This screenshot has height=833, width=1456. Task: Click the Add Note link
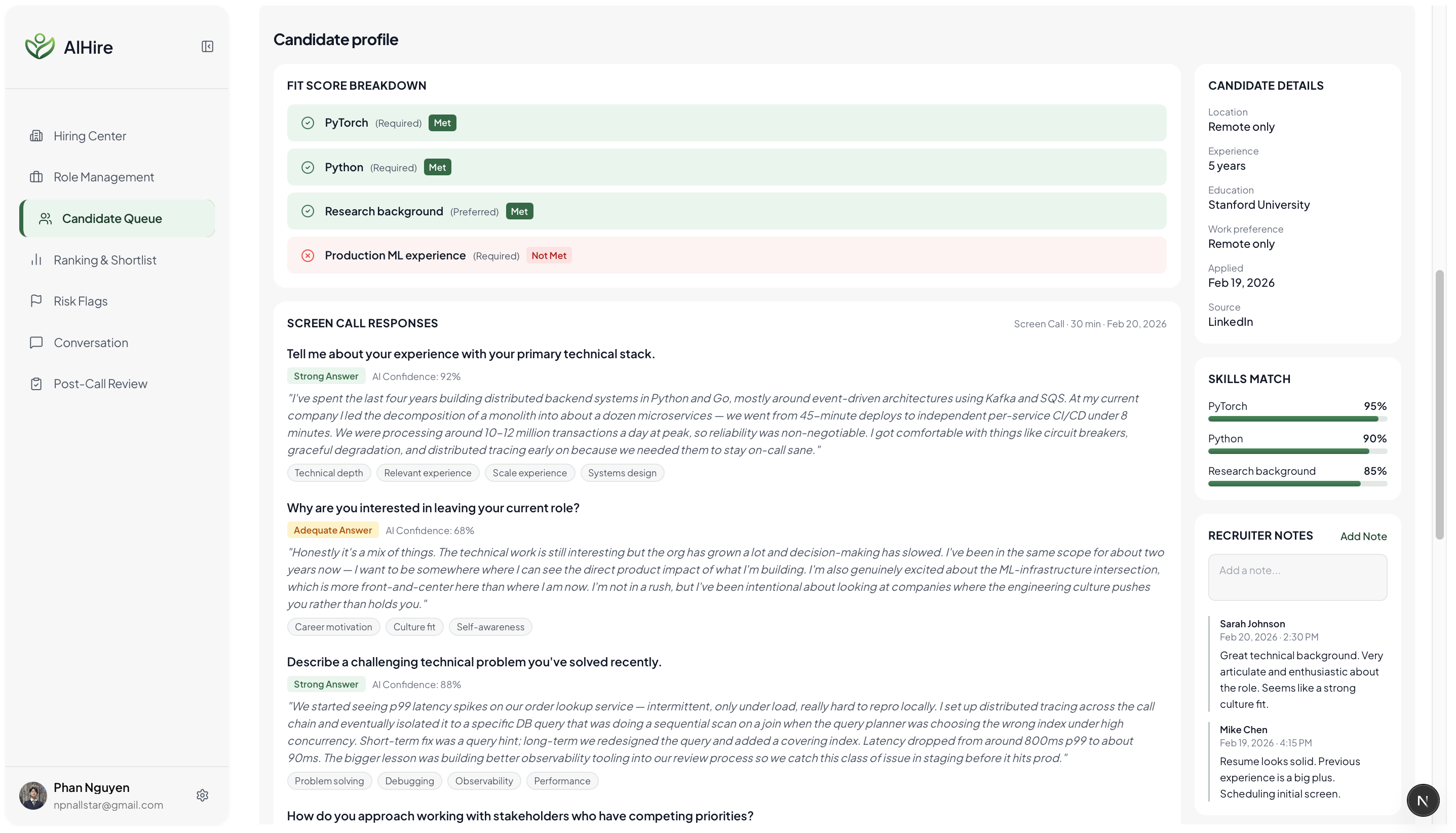[1363, 536]
